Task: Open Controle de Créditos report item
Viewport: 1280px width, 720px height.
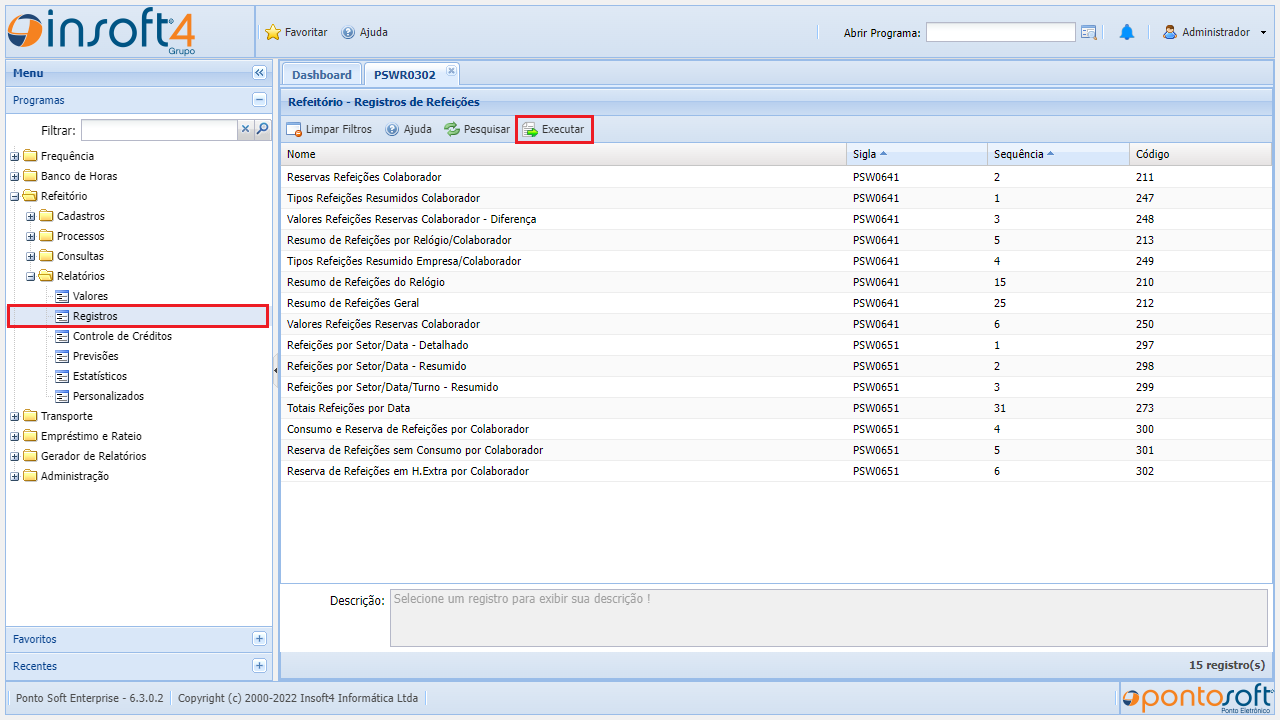Action: tap(122, 336)
